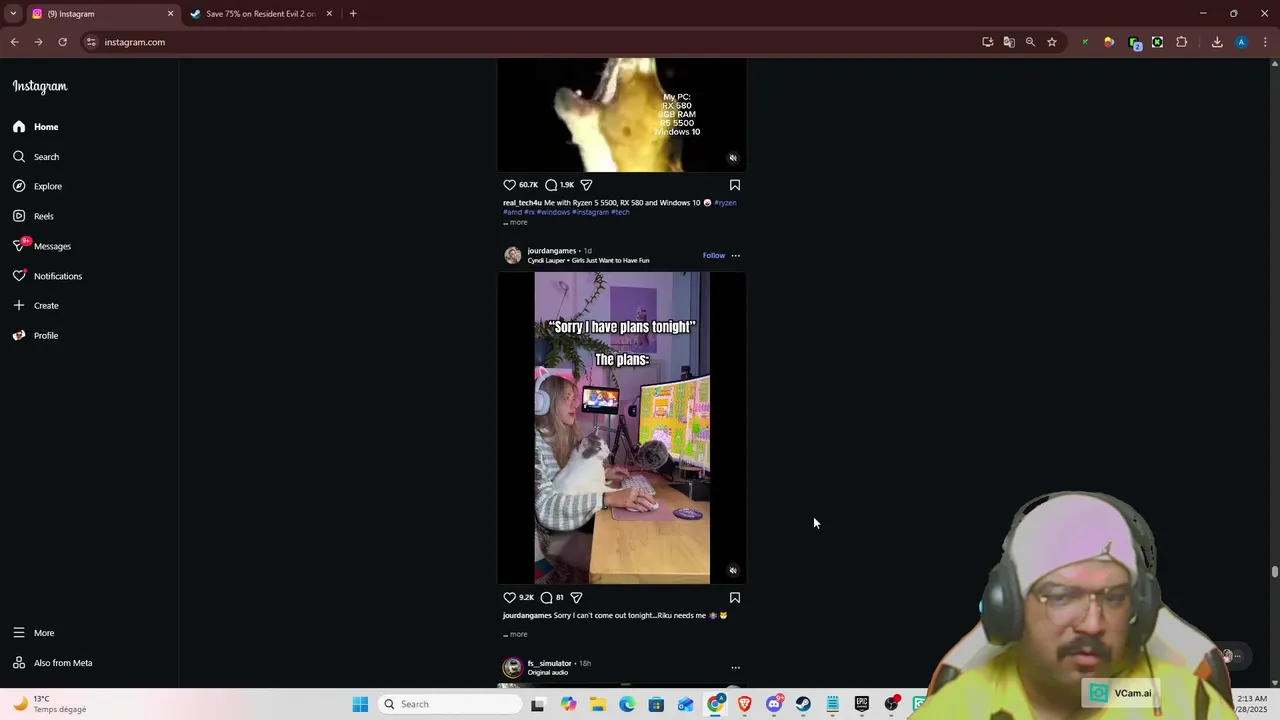Screen dimensions: 1280x720
Task: Open Discord from the taskbar
Action: click(x=774, y=704)
